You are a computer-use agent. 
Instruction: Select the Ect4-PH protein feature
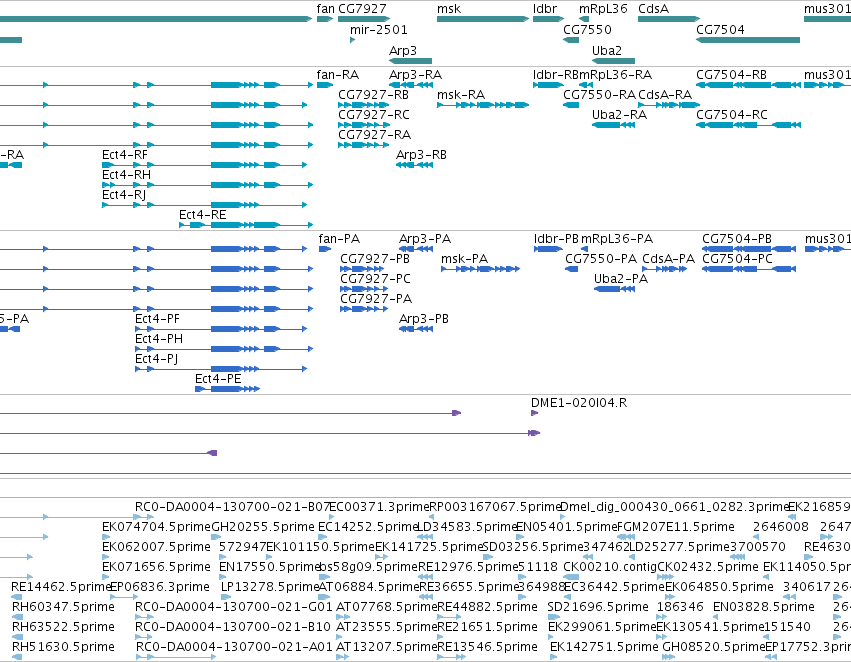point(224,349)
